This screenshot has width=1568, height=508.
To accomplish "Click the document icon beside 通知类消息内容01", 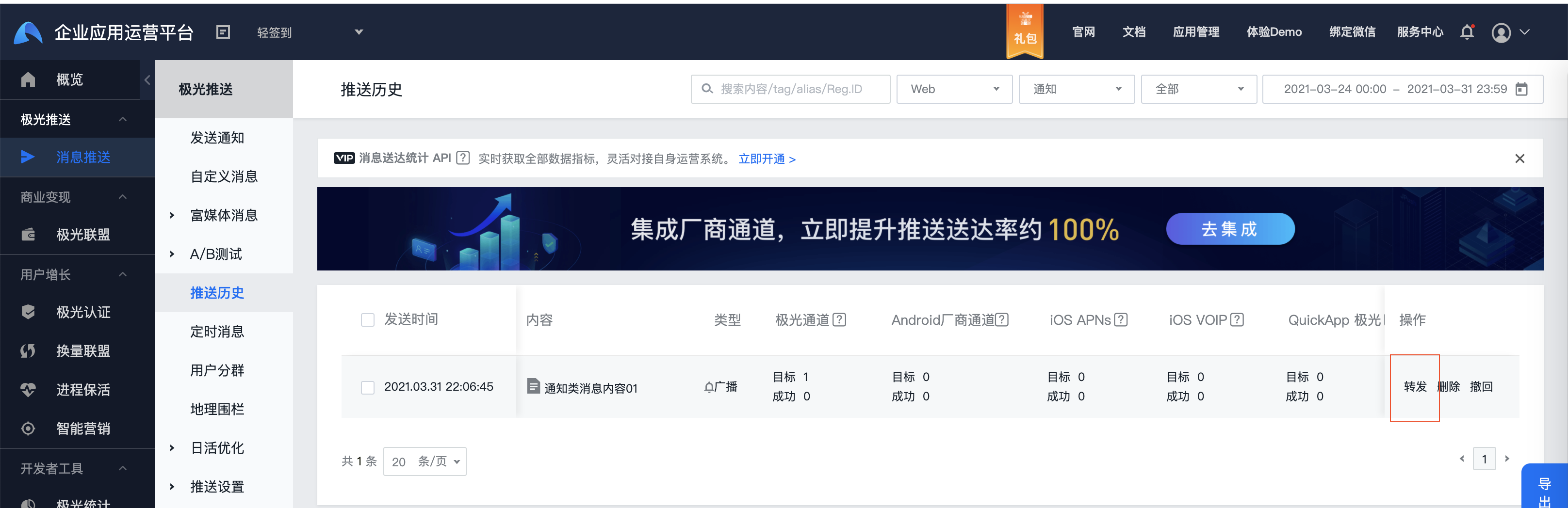I will pyautogui.click(x=533, y=386).
